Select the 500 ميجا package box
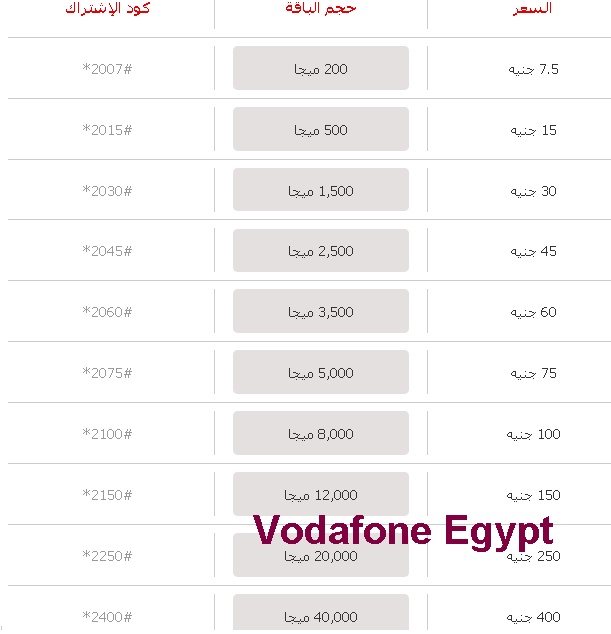The image size is (611, 634). click(321, 129)
